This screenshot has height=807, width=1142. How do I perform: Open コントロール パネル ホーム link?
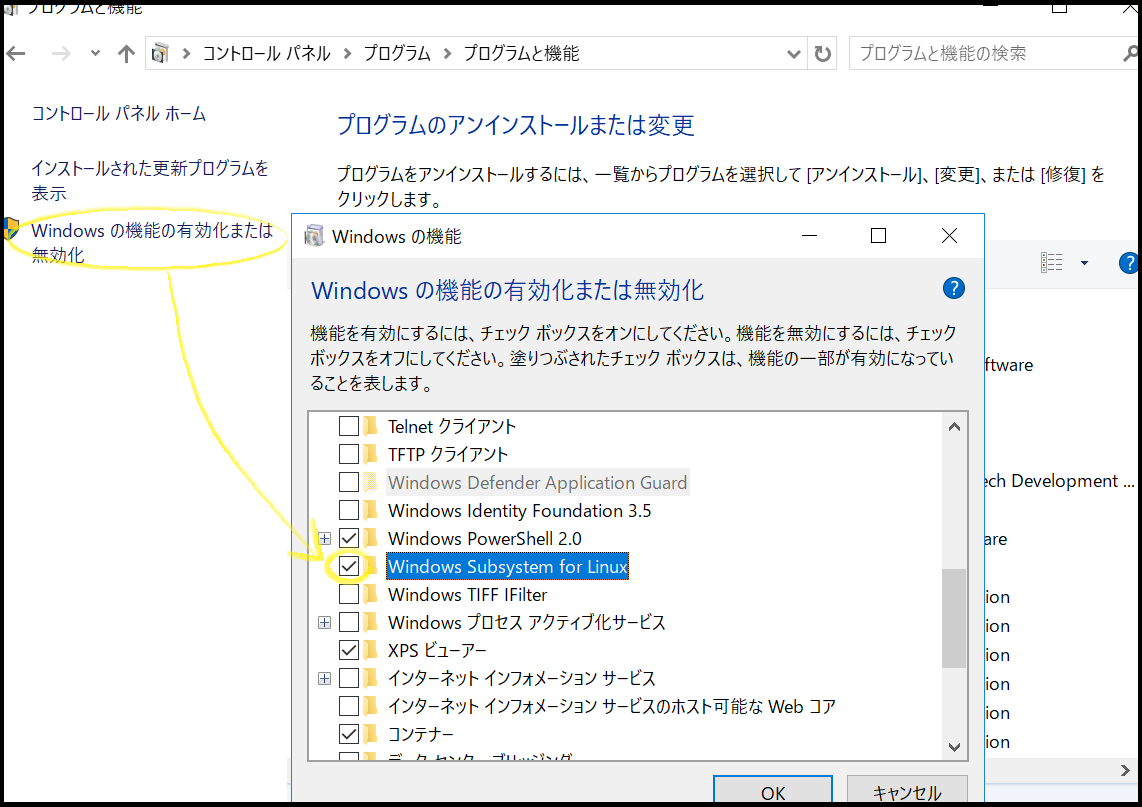coord(119,114)
